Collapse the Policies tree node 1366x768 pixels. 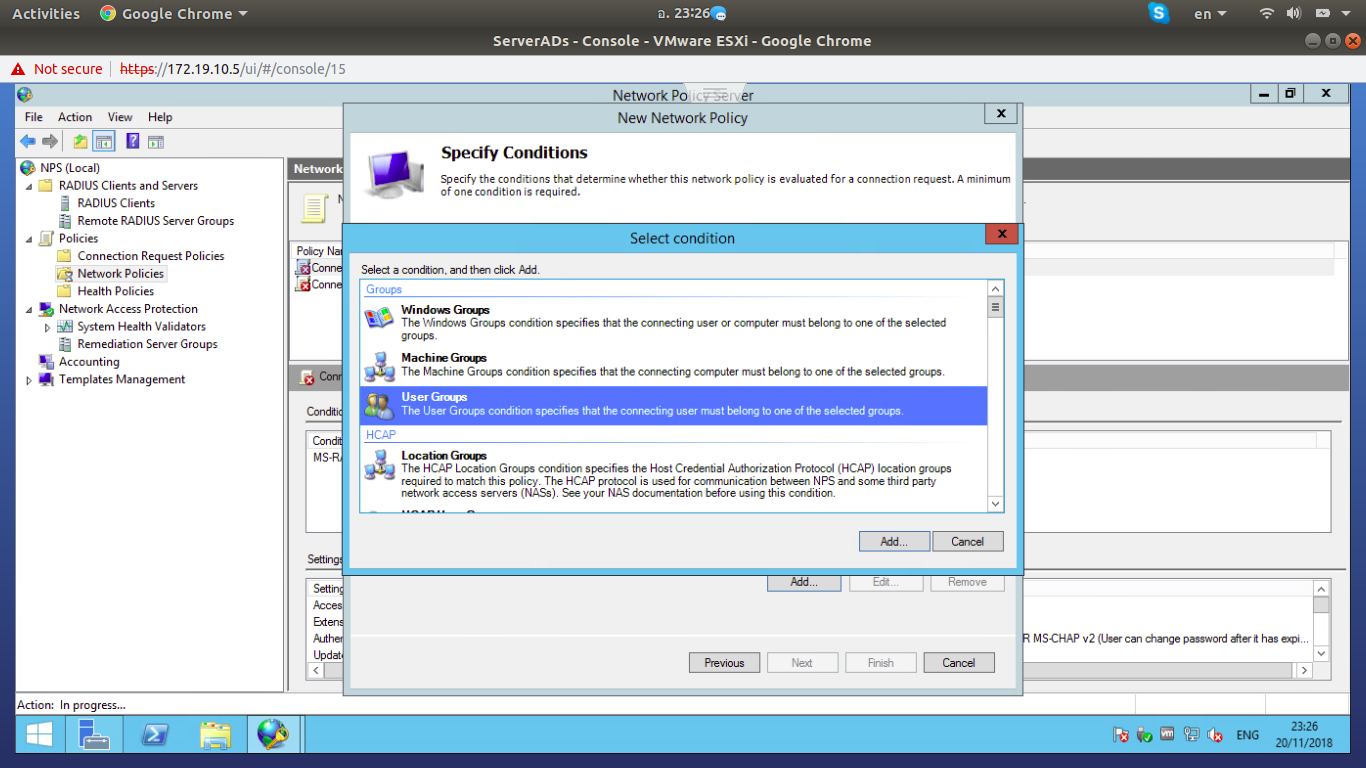tap(28, 239)
